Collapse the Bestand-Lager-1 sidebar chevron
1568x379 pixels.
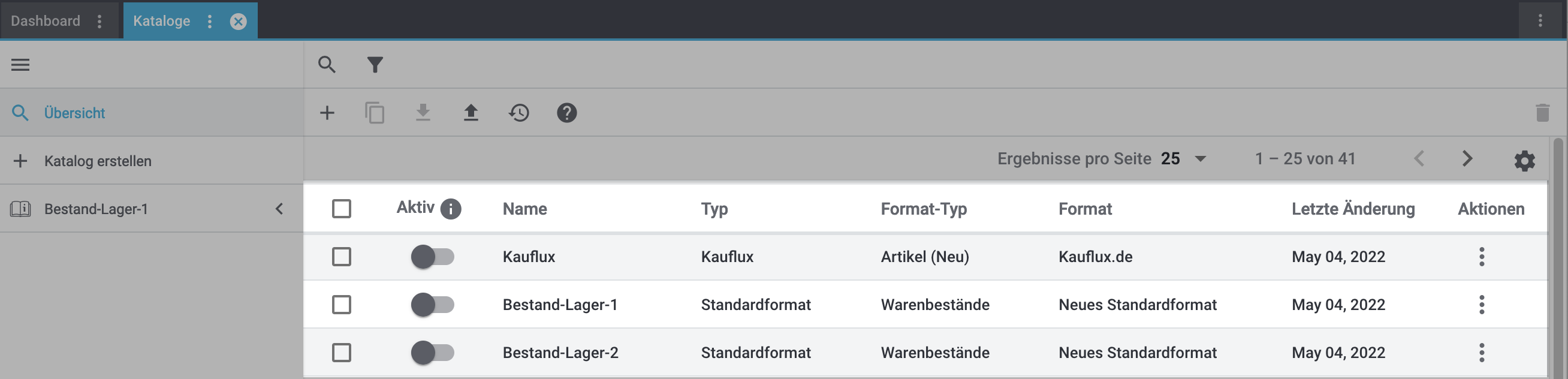279,209
